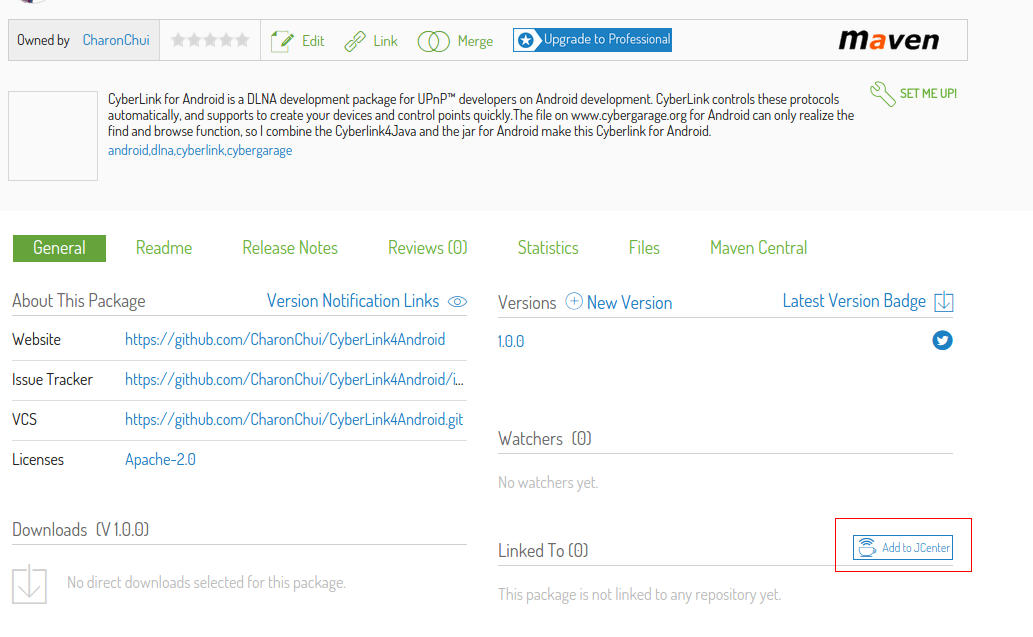The height and width of the screenshot is (637, 1033).
Task: Click the Issue Tracker row label
Action: 52,379
